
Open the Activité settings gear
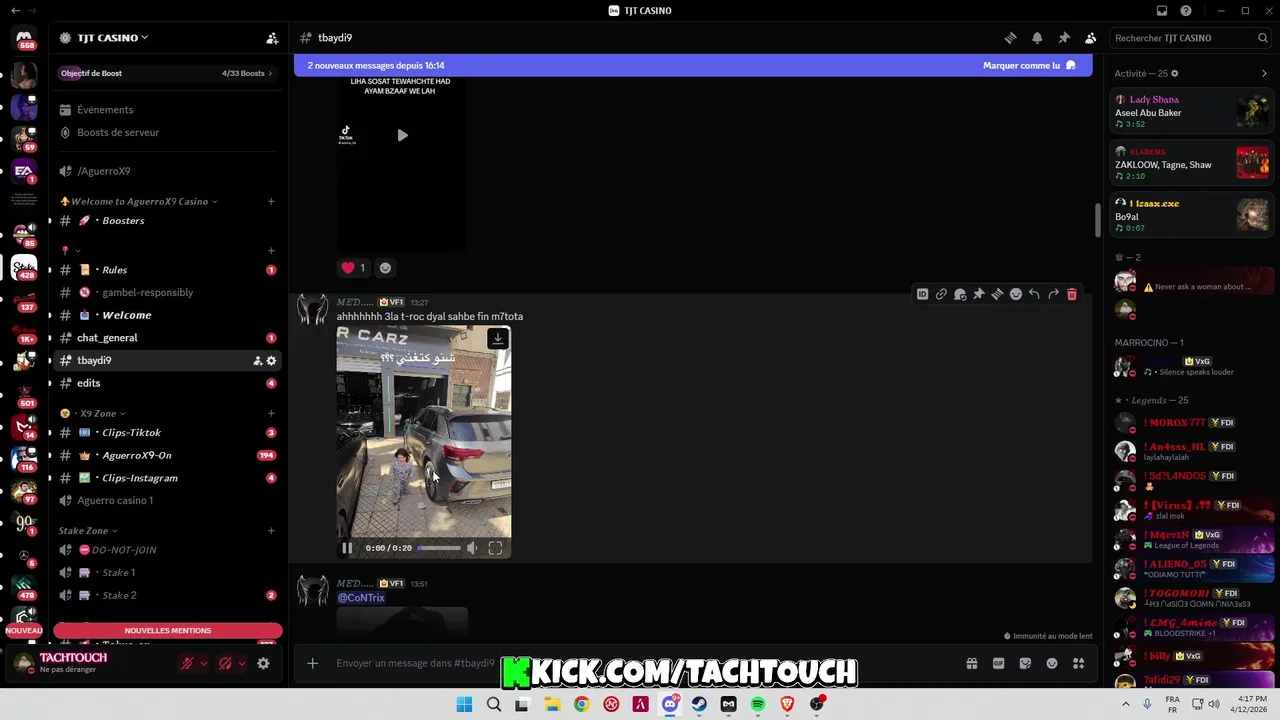[x=1175, y=73]
